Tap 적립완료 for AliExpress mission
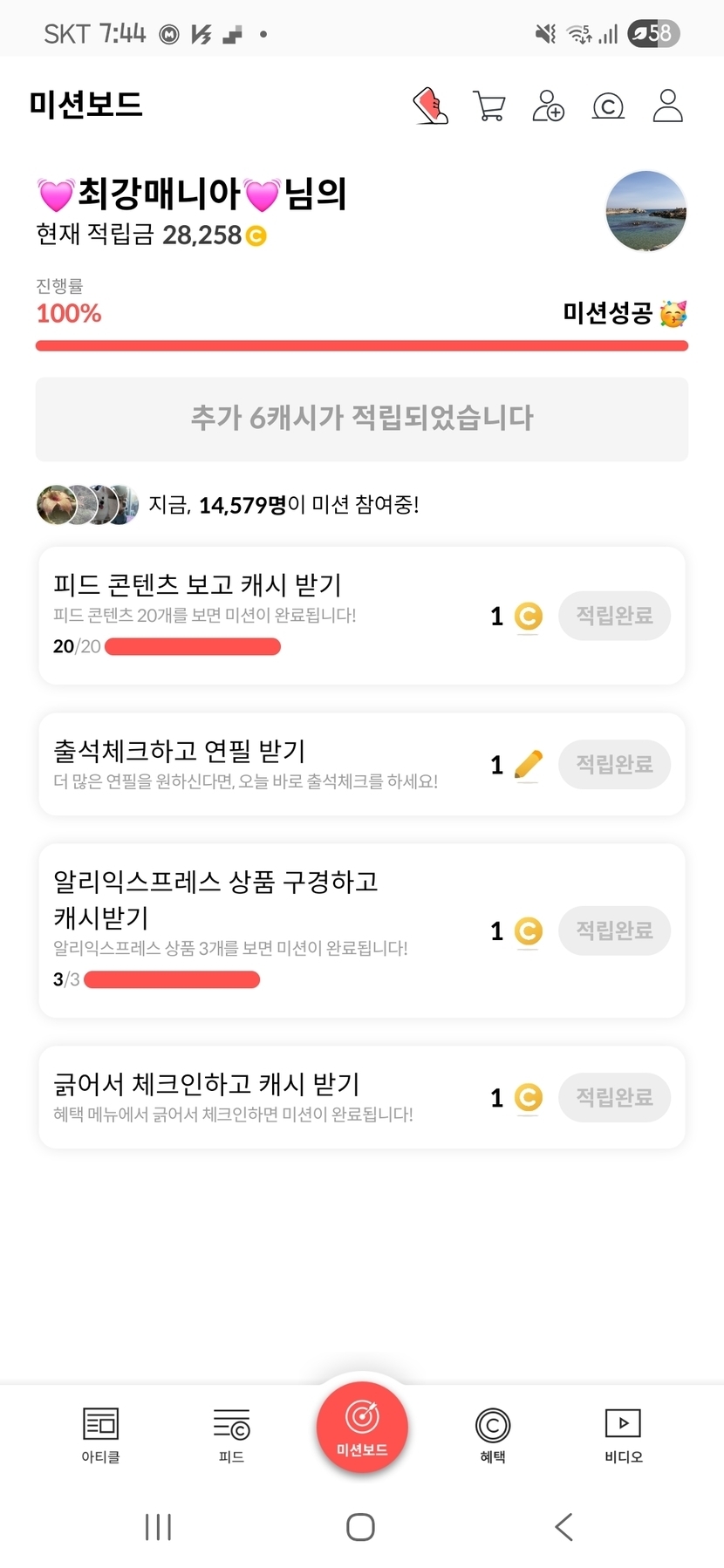 pyautogui.click(x=614, y=931)
